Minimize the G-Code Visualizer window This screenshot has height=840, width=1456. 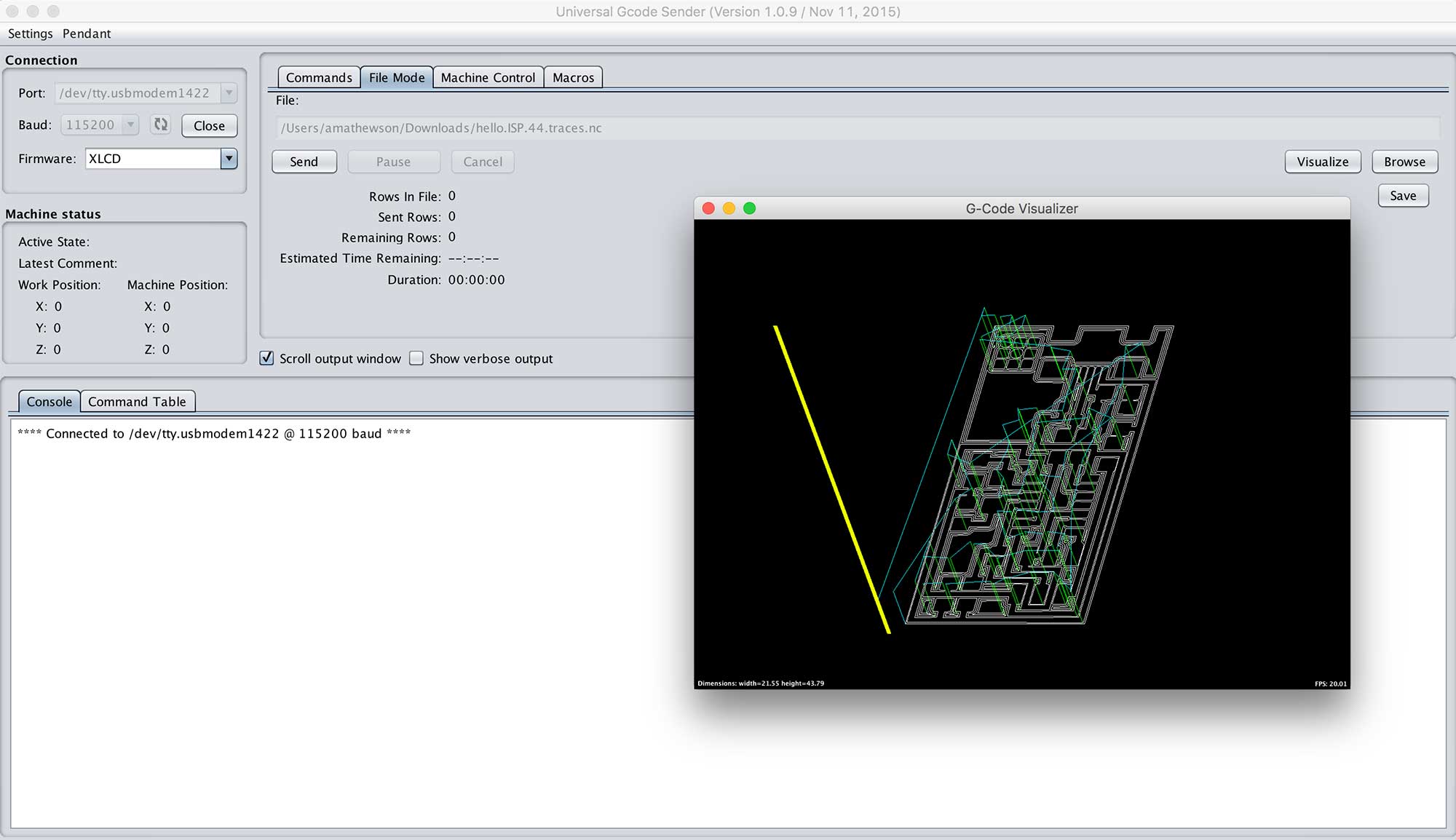coord(729,208)
